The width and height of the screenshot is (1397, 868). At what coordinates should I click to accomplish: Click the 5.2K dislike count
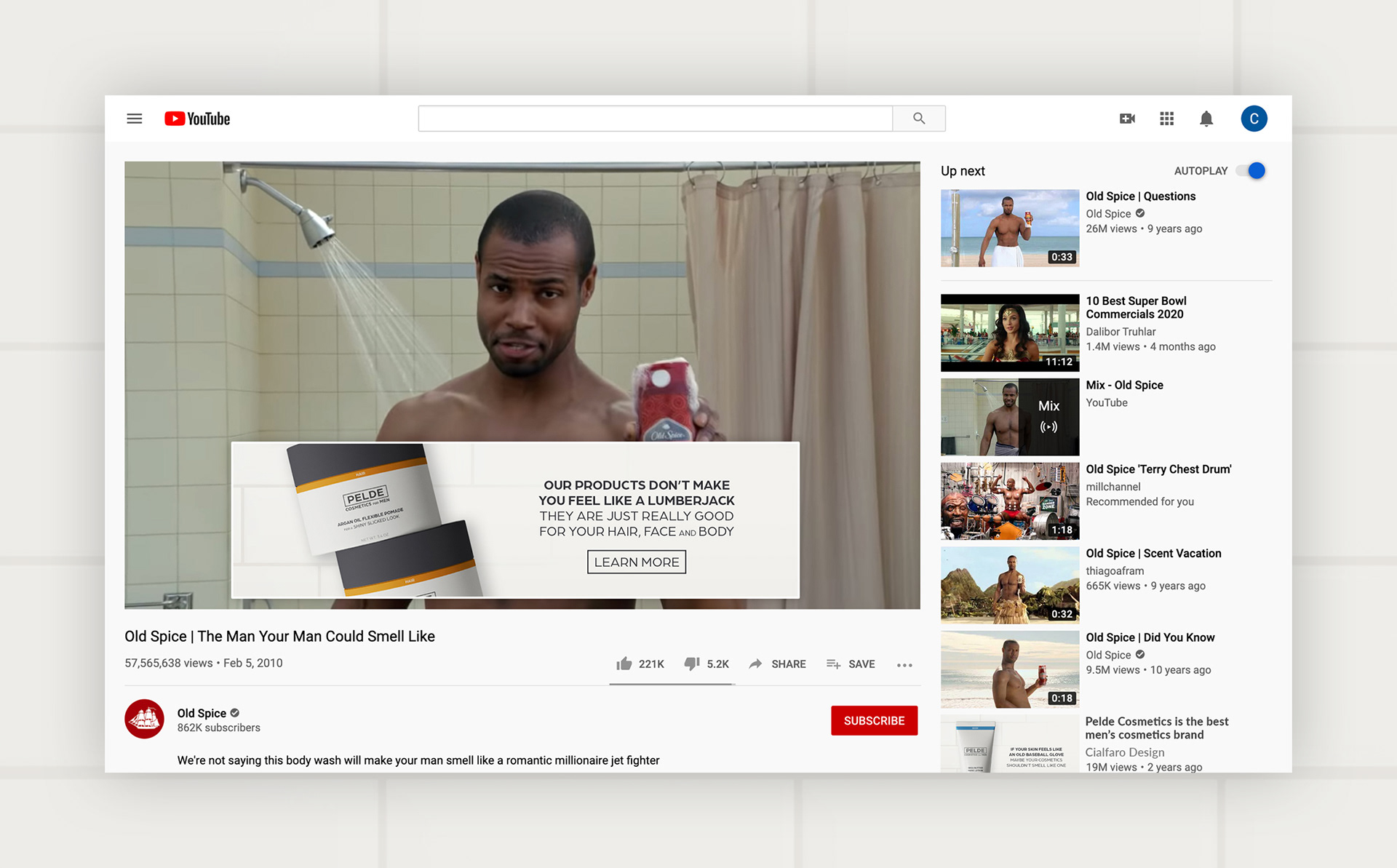click(717, 664)
